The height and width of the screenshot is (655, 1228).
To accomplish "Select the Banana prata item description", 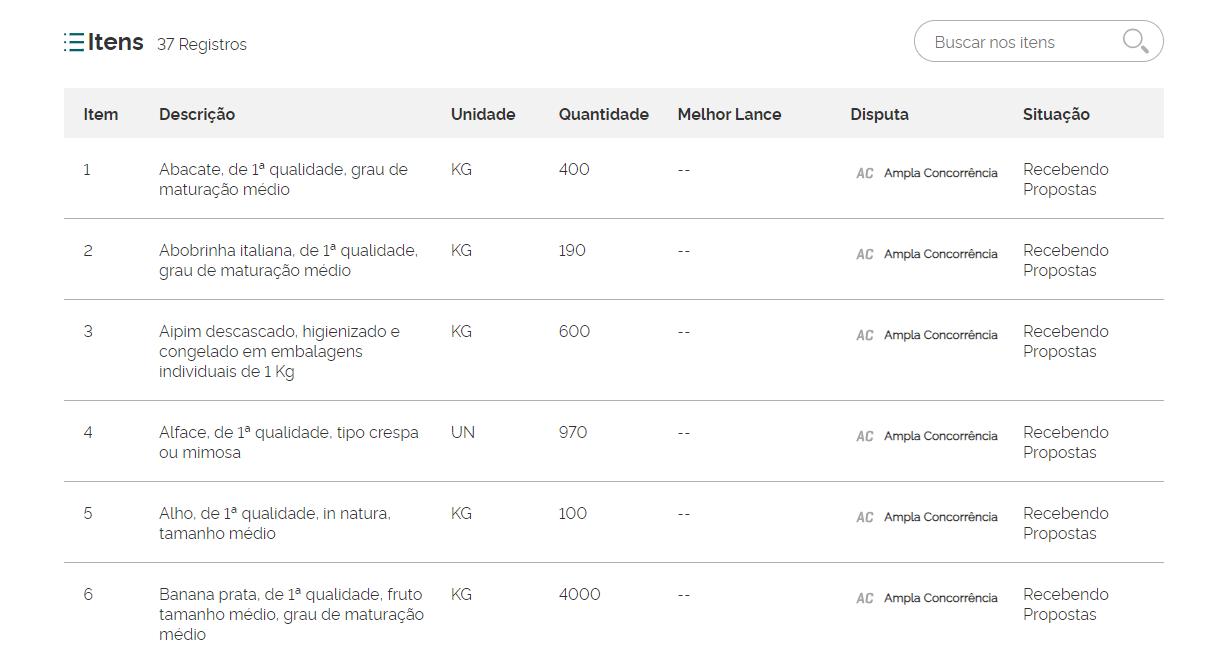I will pos(291,614).
